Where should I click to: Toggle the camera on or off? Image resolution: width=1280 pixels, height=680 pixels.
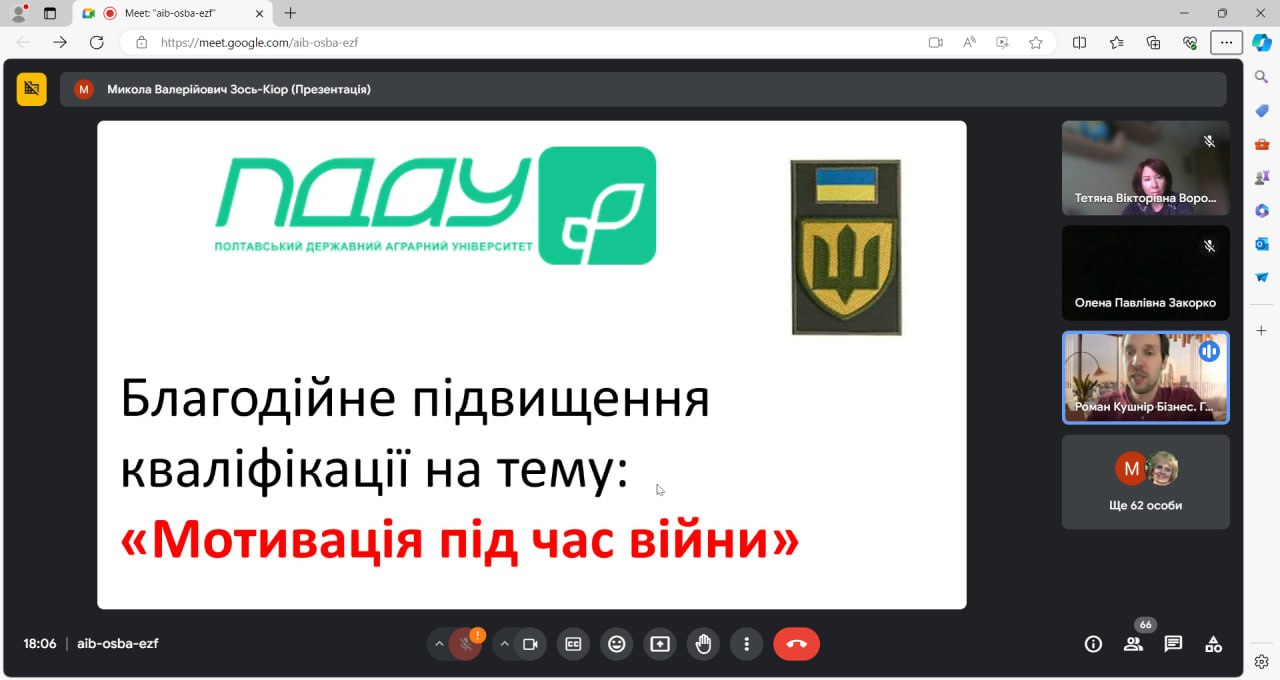point(531,644)
